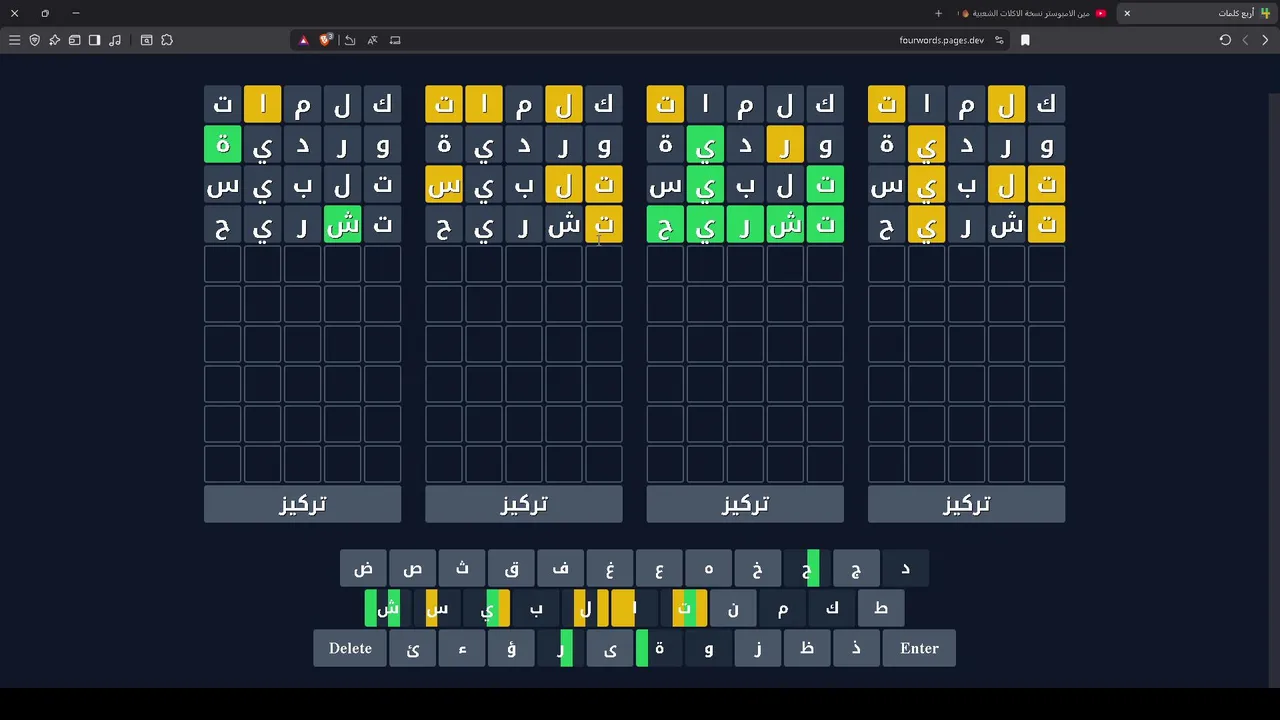Tap the ش key on the keyboard
The image size is (1280, 720).
click(x=388, y=608)
